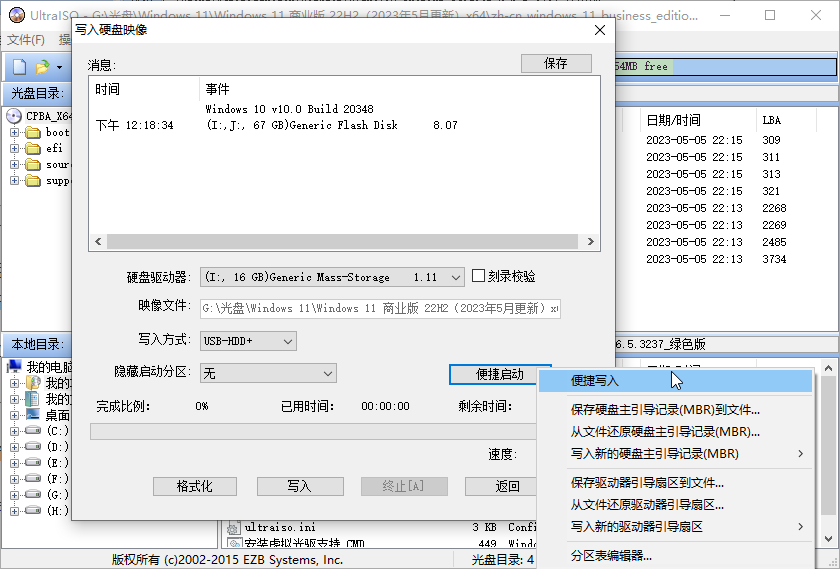This screenshot has height=569, width=840.
Task: Click the desktop icon in local tree
Action: (33, 415)
